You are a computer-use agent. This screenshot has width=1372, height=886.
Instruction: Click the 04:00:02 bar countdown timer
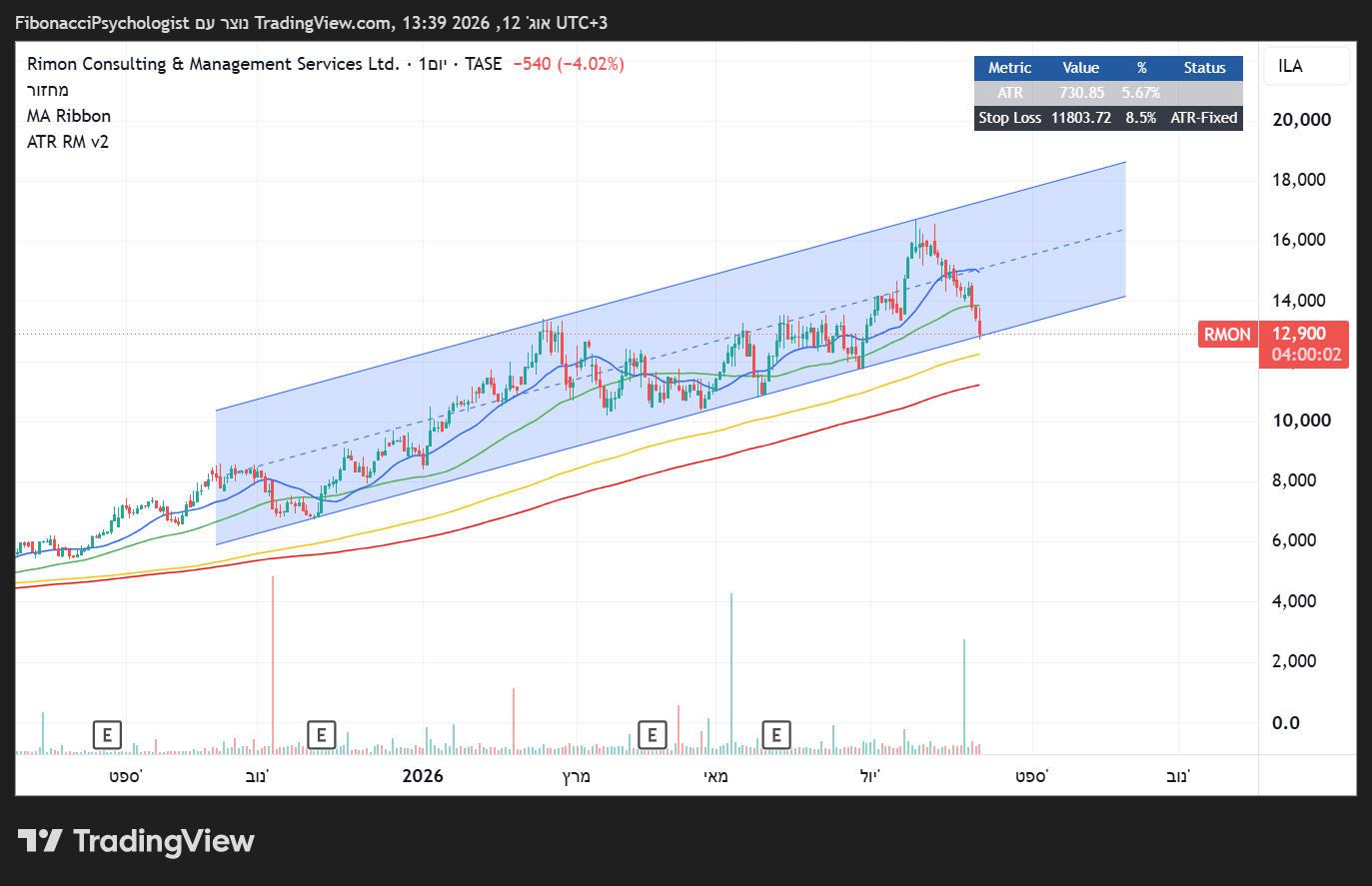[1306, 355]
